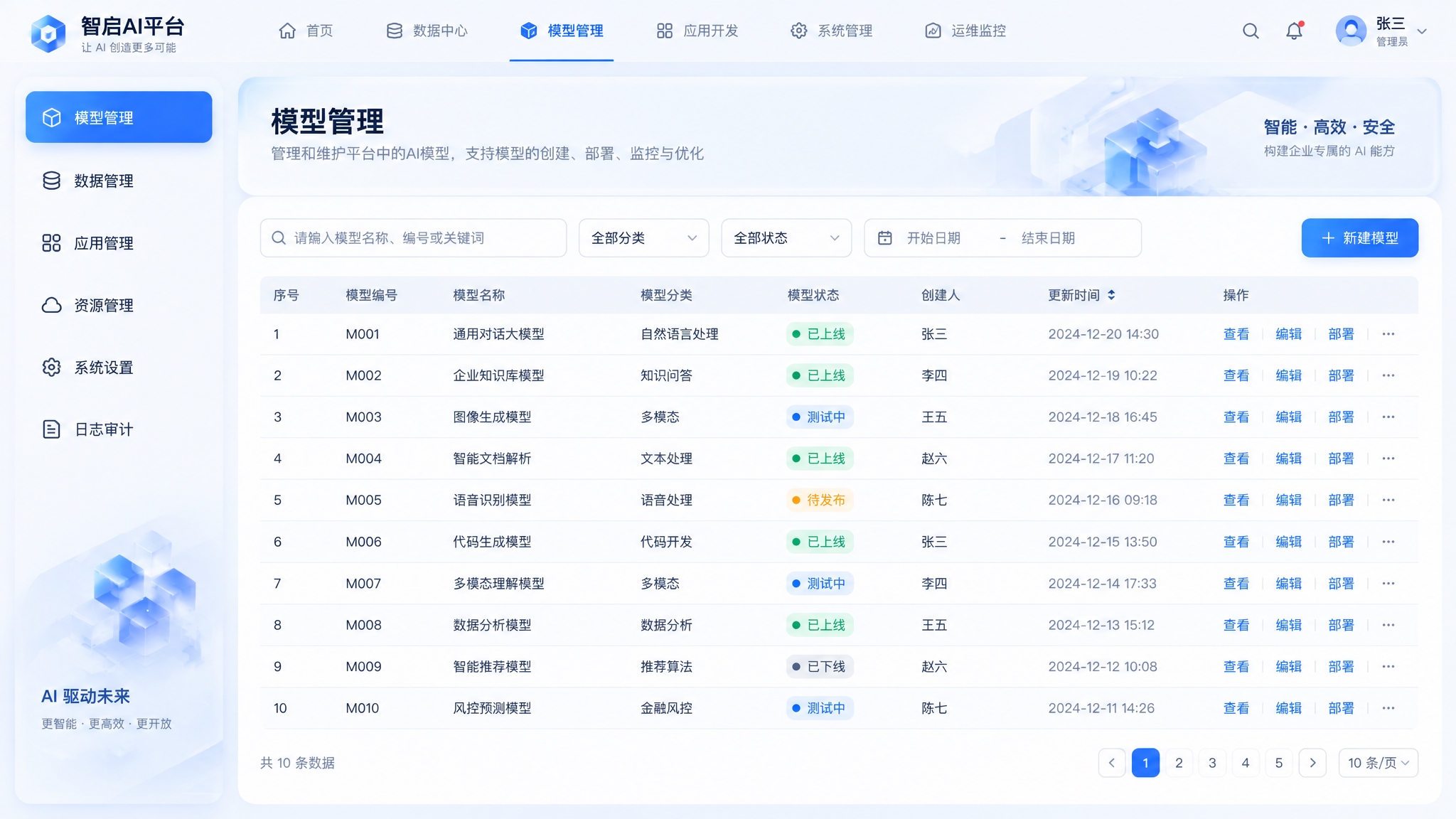Open 资源管理 in the sidebar
The image size is (1456, 819).
(x=119, y=305)
